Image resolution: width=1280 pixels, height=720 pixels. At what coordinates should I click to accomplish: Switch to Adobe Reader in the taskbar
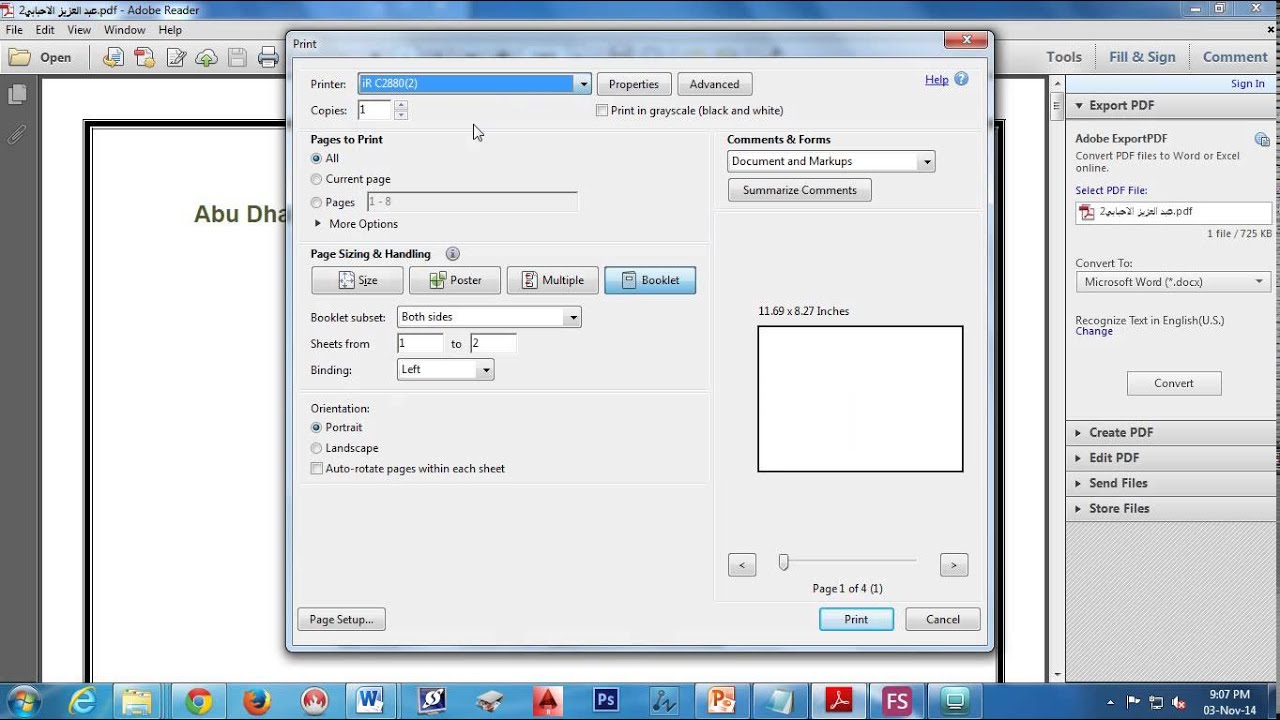tap(838, 700)
